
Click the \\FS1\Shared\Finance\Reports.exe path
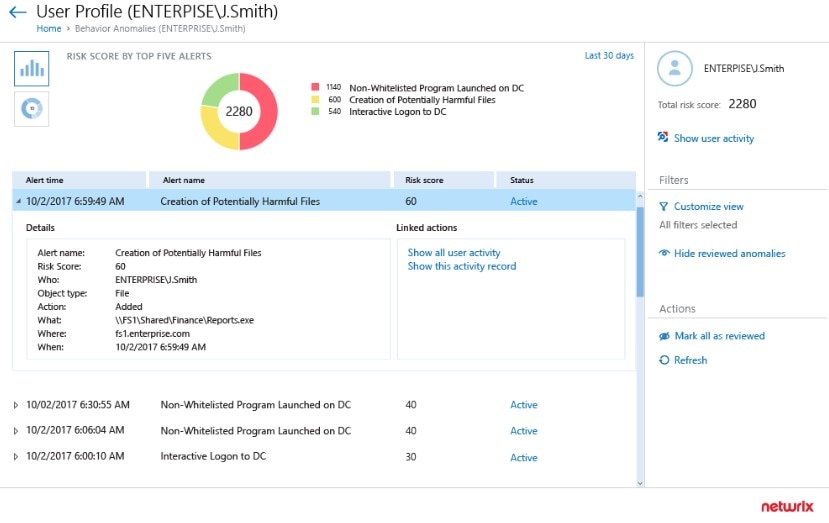[185, 320]
